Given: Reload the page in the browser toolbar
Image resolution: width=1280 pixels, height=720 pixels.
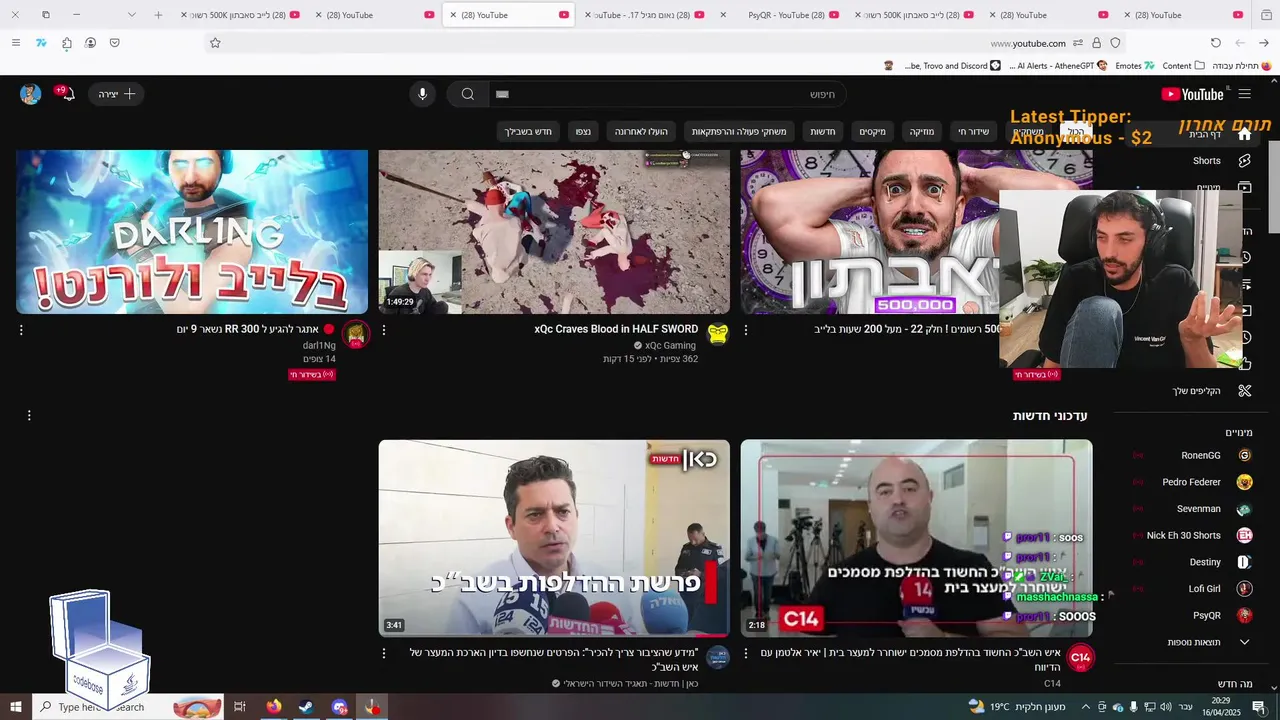Looking at the screenshot, I should [x=1216, y=43].
